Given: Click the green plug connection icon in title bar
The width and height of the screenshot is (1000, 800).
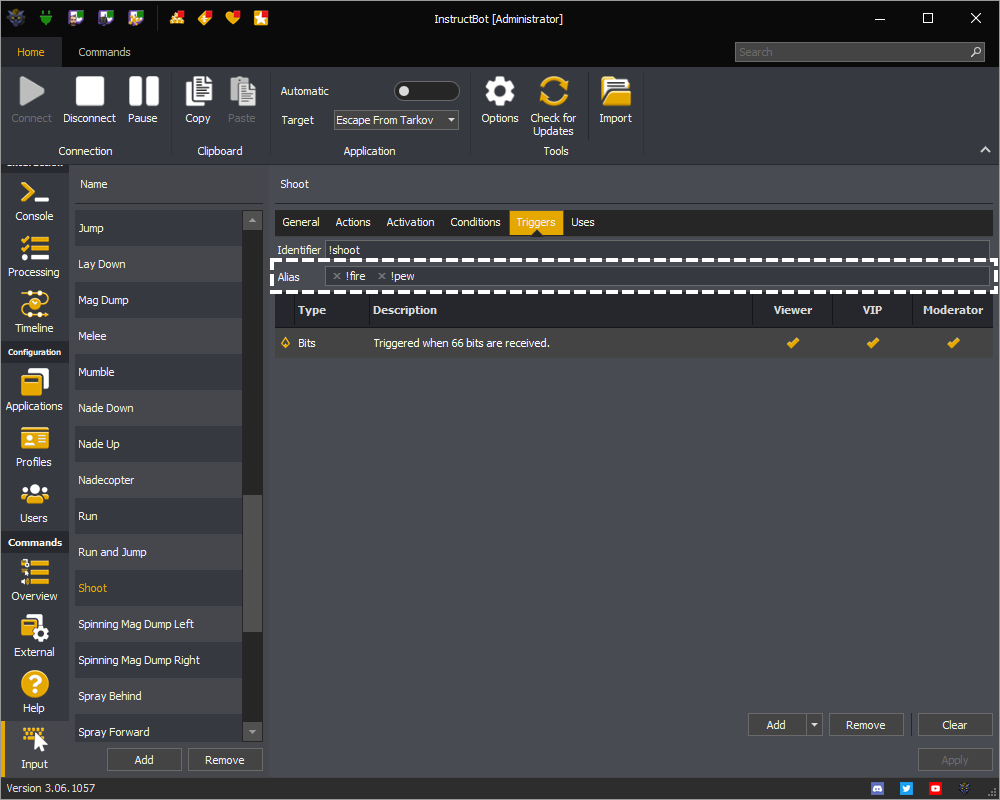Looking at the screenshot, I should click(x=45, y=18).
